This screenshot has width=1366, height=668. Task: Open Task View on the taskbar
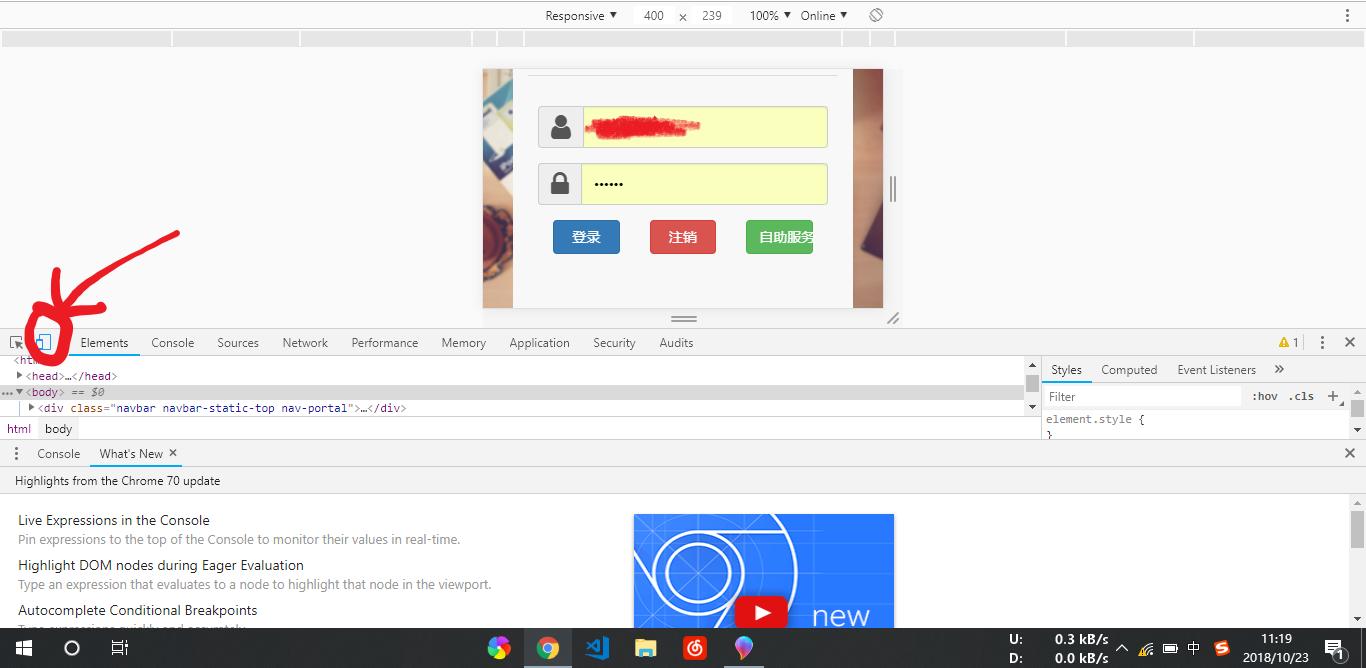(120, 648)
